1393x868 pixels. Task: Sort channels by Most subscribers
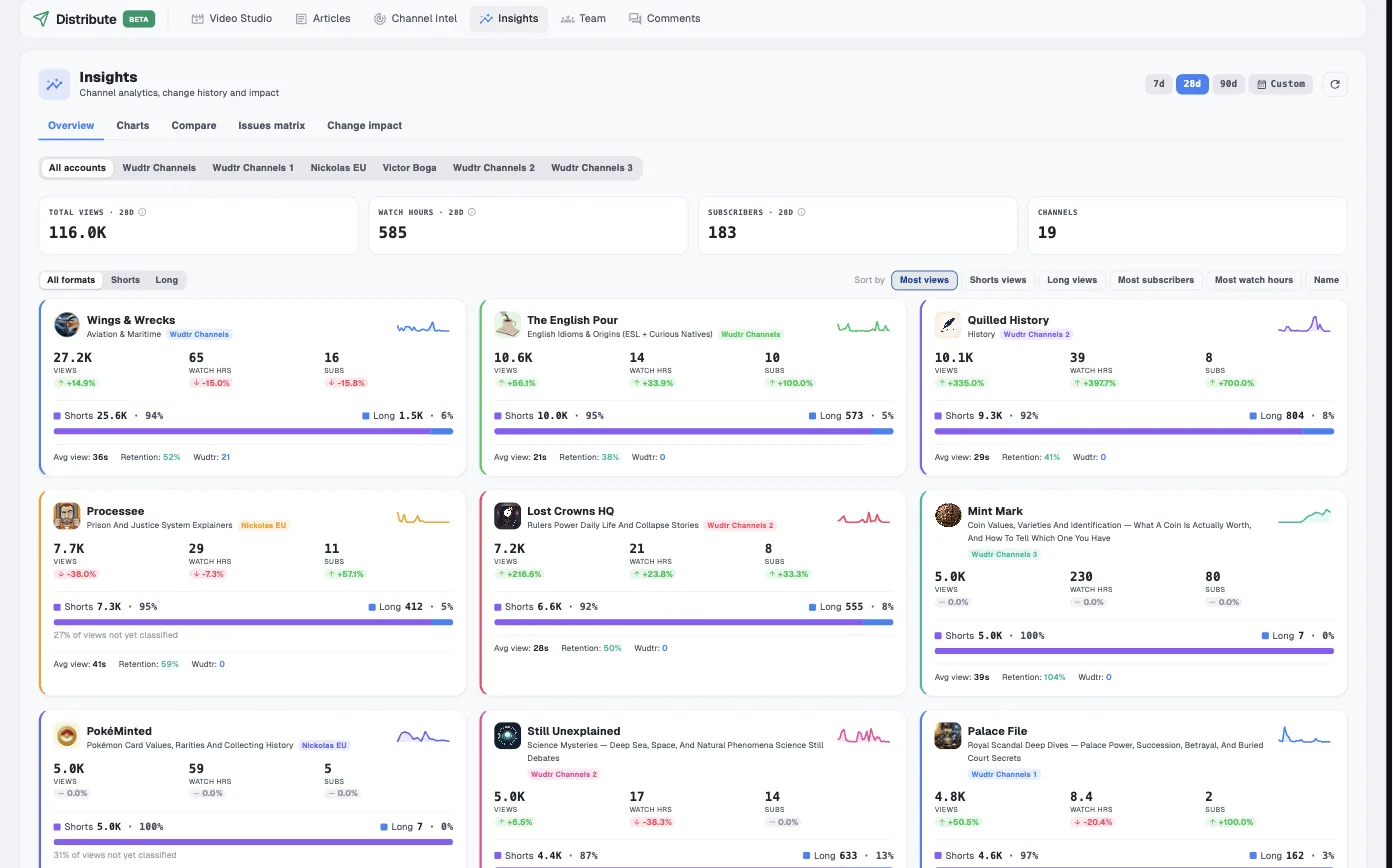[x=1156, y=280]
